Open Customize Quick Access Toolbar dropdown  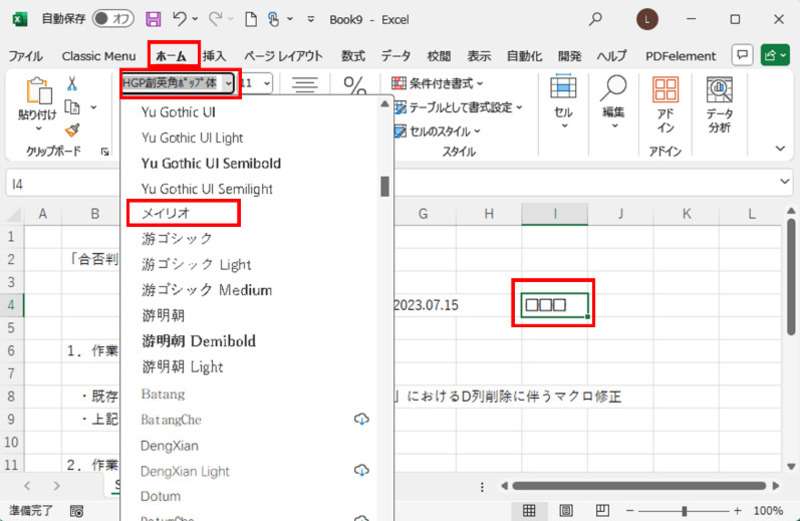(x=311, y=19)
